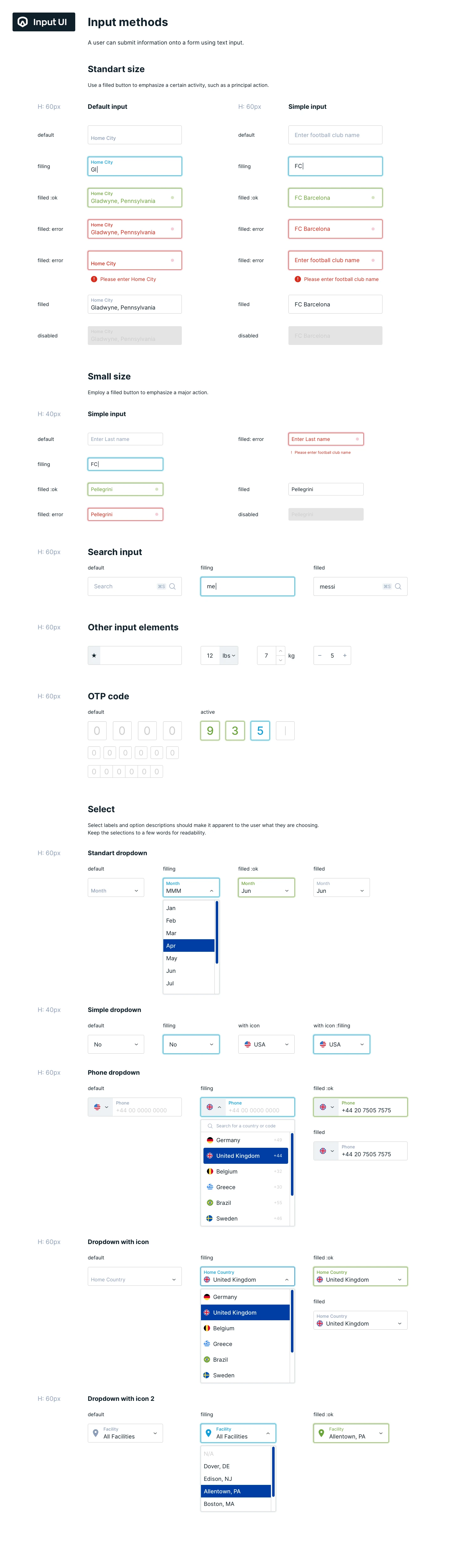Screen dimensions: 464x1568
Task: Select Boston, MA from the facility list
Action: 235,1503
